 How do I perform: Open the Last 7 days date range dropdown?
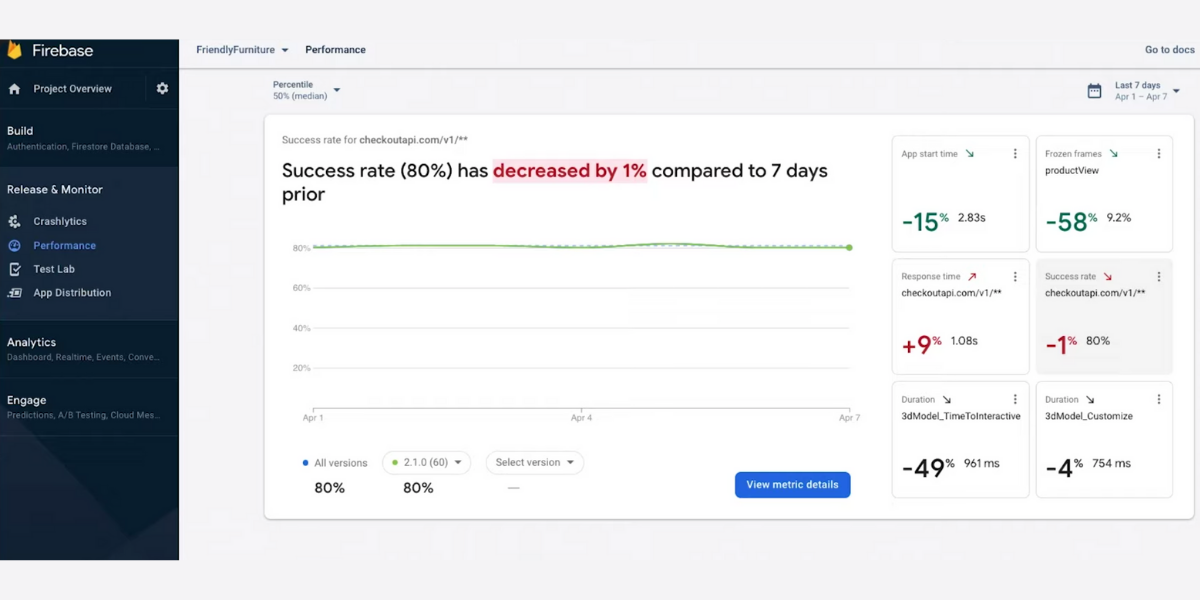[1143, 88]
